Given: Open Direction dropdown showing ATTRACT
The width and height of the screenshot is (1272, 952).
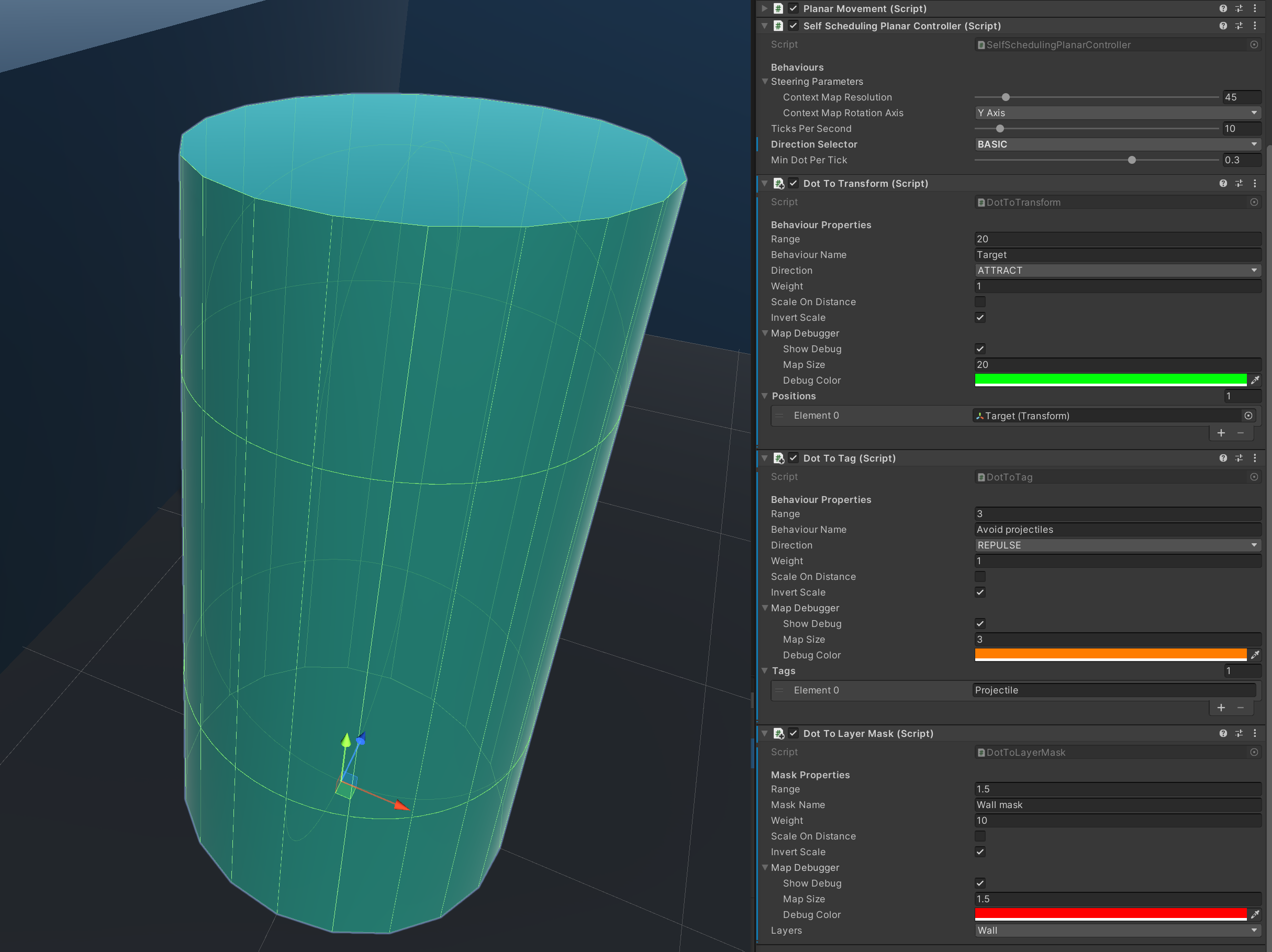Looking at the screenshot, I should pyautogui.click(x=1117, y=270).
